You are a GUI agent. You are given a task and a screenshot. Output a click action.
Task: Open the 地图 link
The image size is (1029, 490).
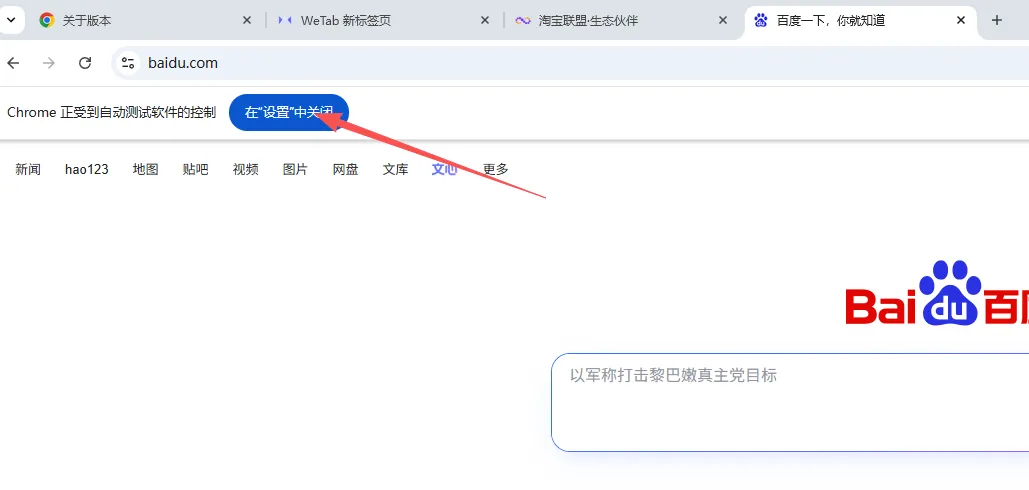146,169
